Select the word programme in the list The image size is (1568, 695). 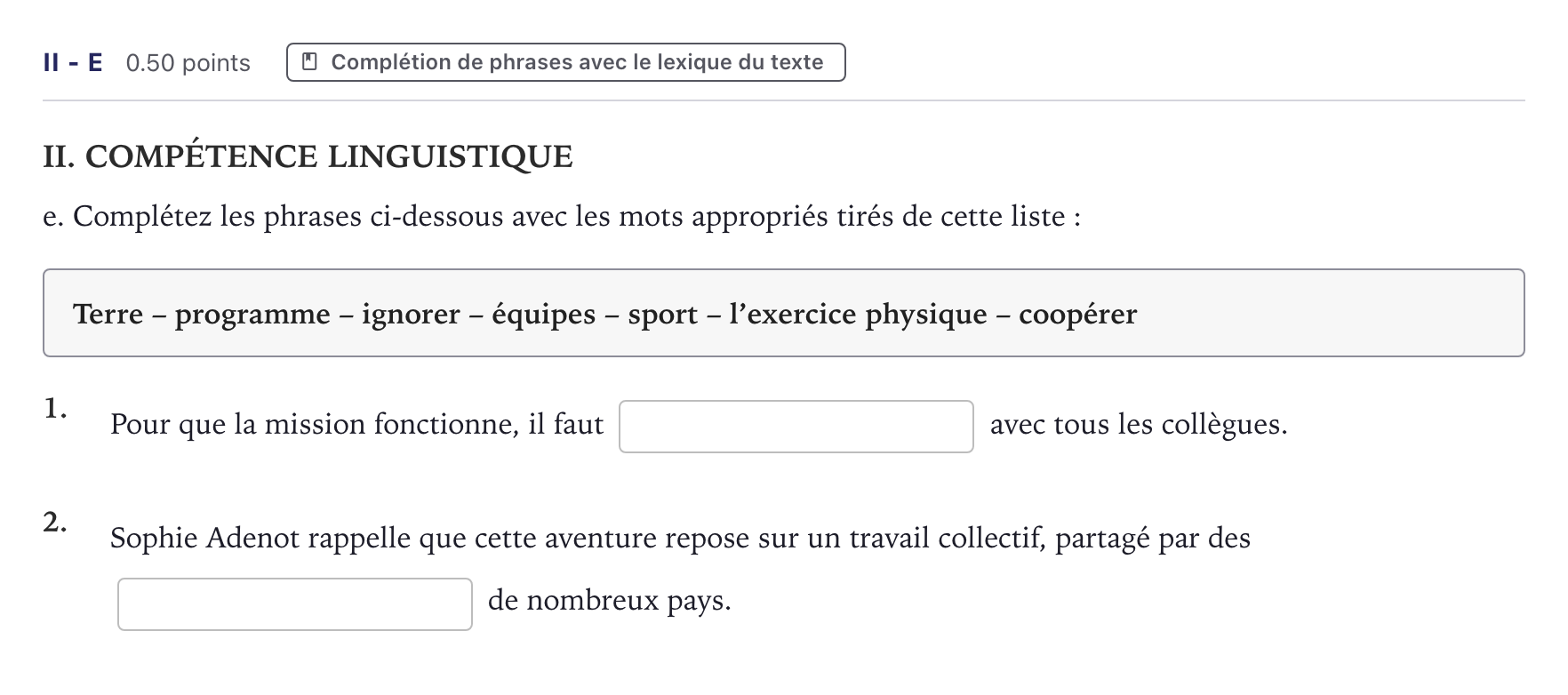tap(252, 315)
